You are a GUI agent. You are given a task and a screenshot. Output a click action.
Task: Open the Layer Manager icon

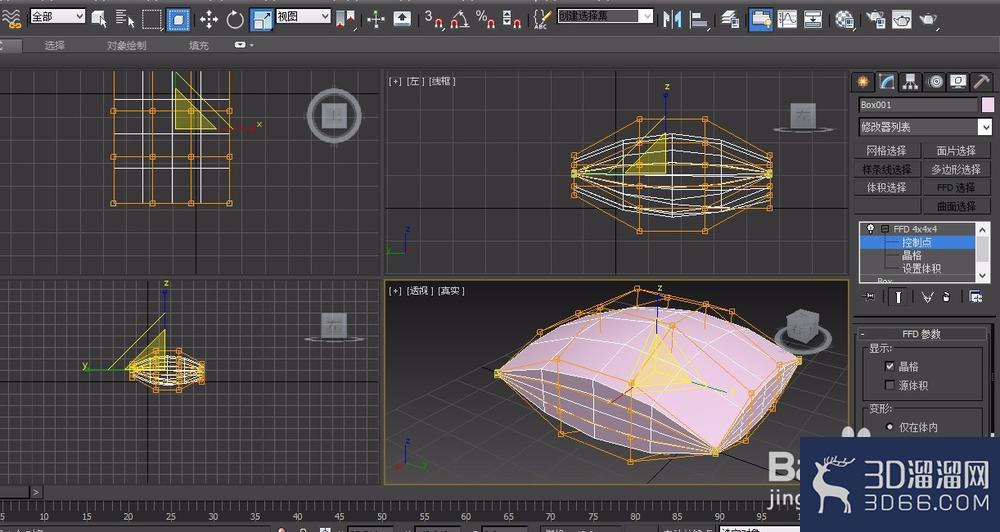(x=730, y=19)
